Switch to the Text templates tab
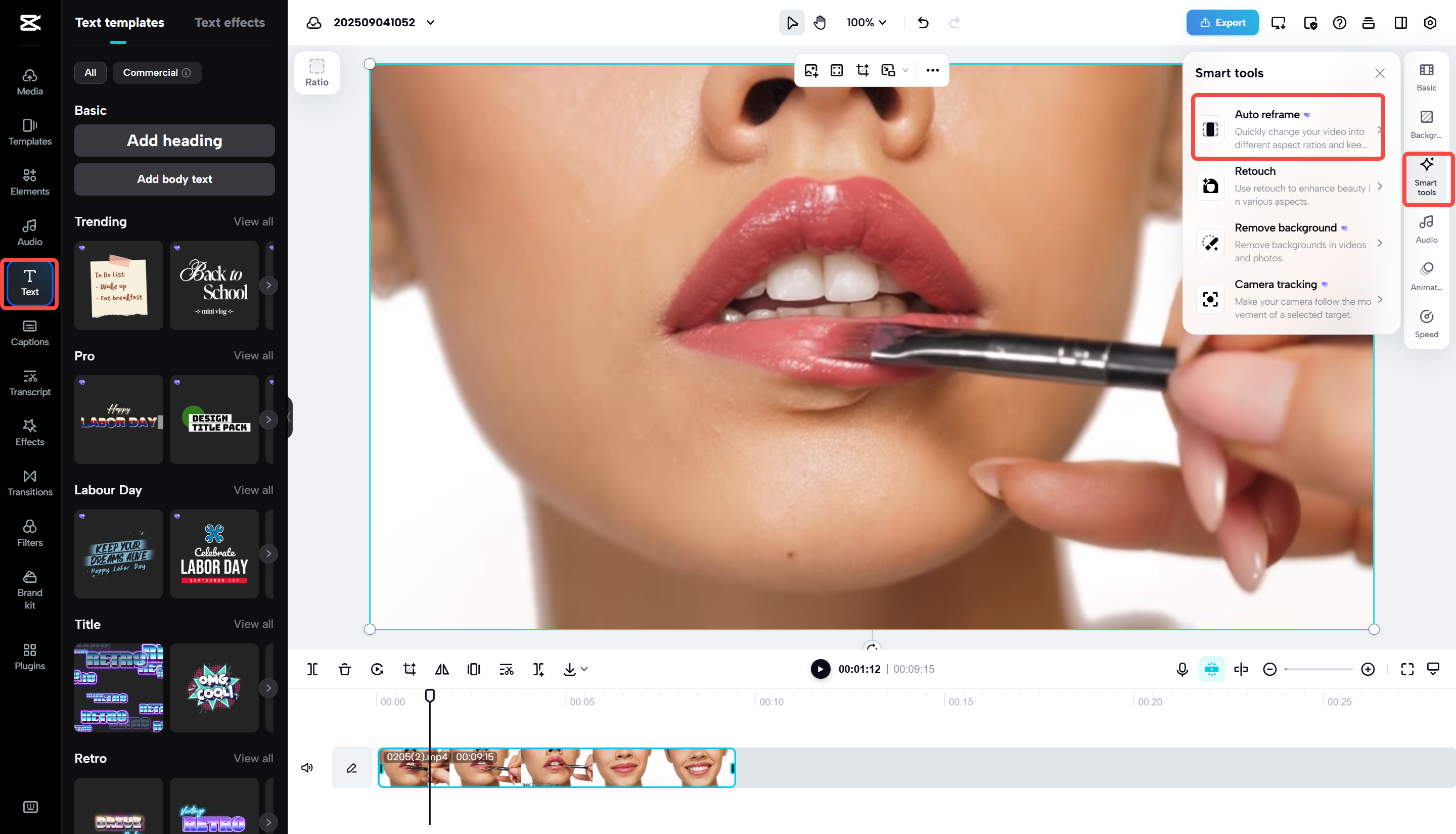Screen dimensions: 1456x834 tap(119, 22)
